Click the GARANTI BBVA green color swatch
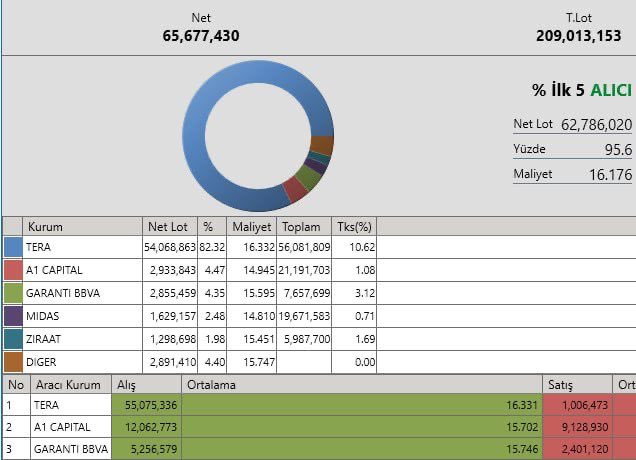636x460 pixels. (13, 293)
